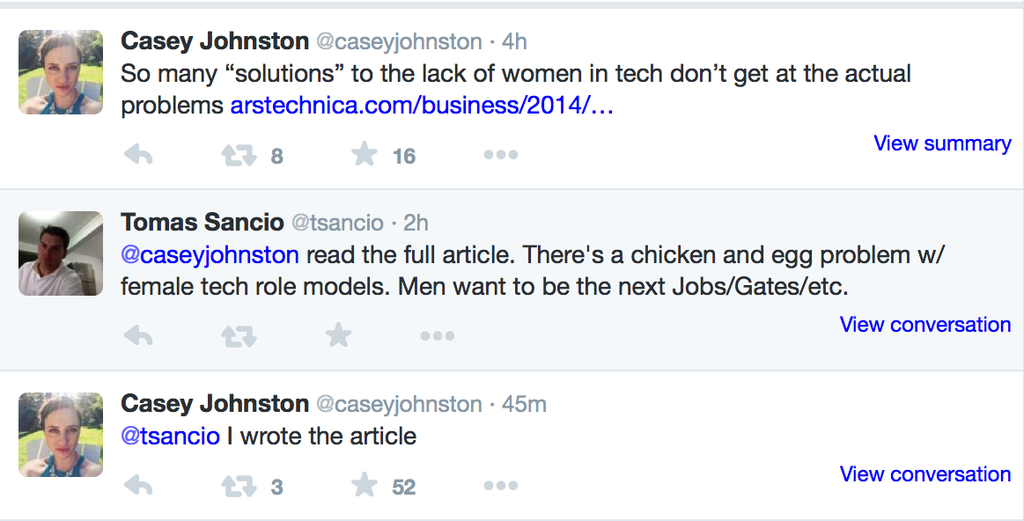The height and width of the screenshot is (521, 1024).
Task: Open the arstechnica.com article link
Action: coord(421,105)
